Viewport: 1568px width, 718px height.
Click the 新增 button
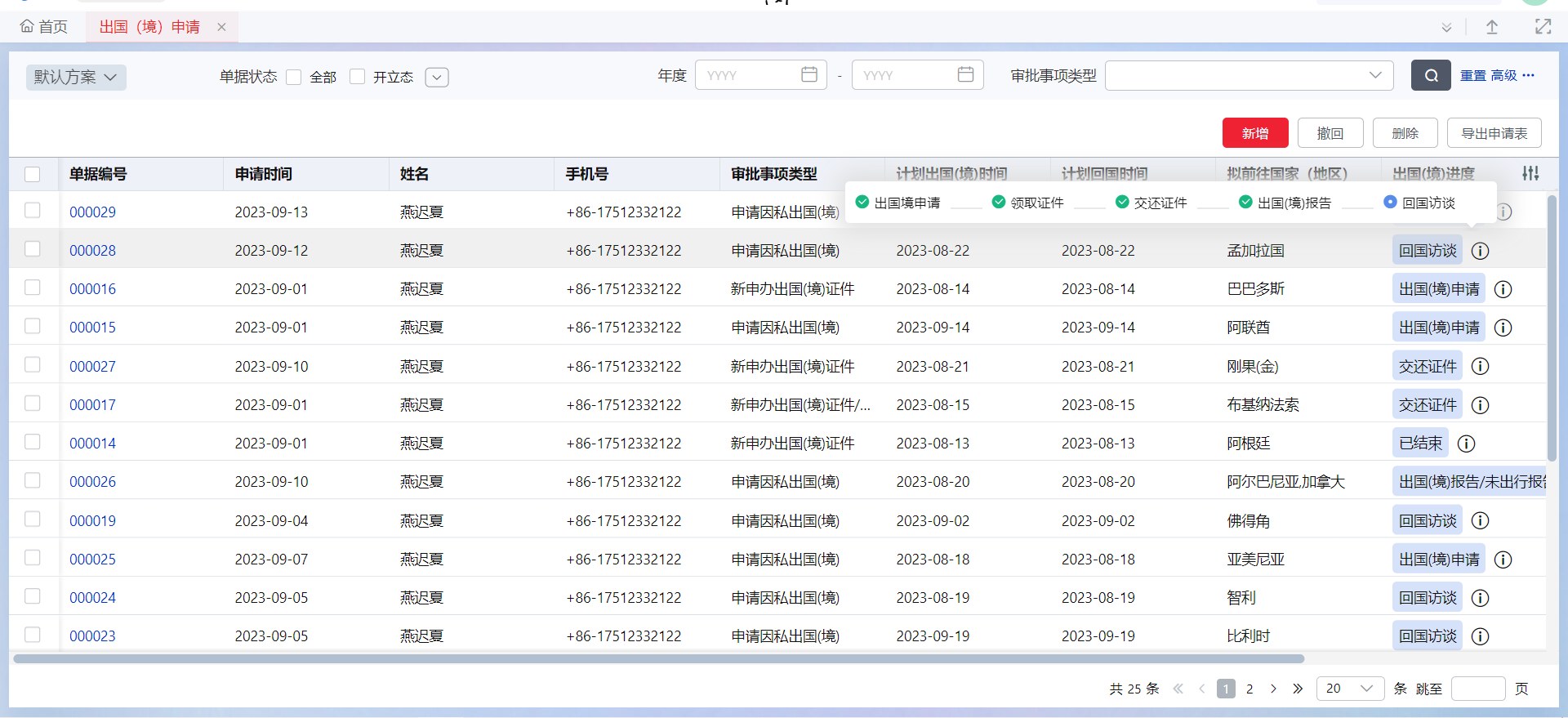point(1255,133)
